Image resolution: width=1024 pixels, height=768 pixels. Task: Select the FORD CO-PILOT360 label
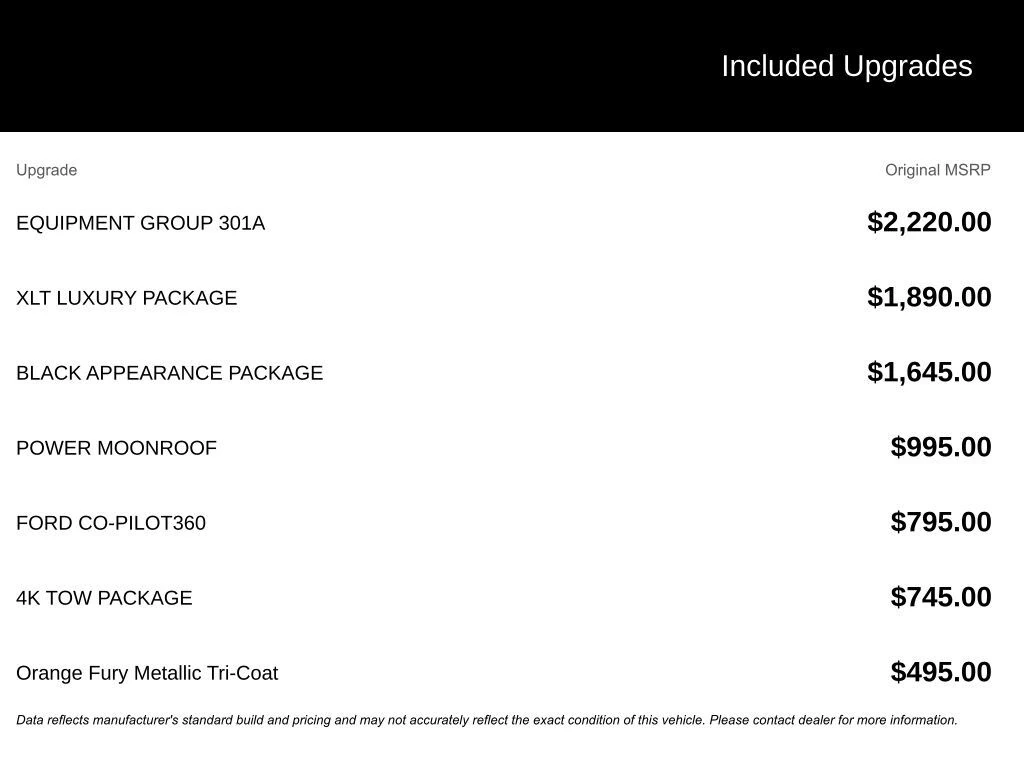(111, 523)
